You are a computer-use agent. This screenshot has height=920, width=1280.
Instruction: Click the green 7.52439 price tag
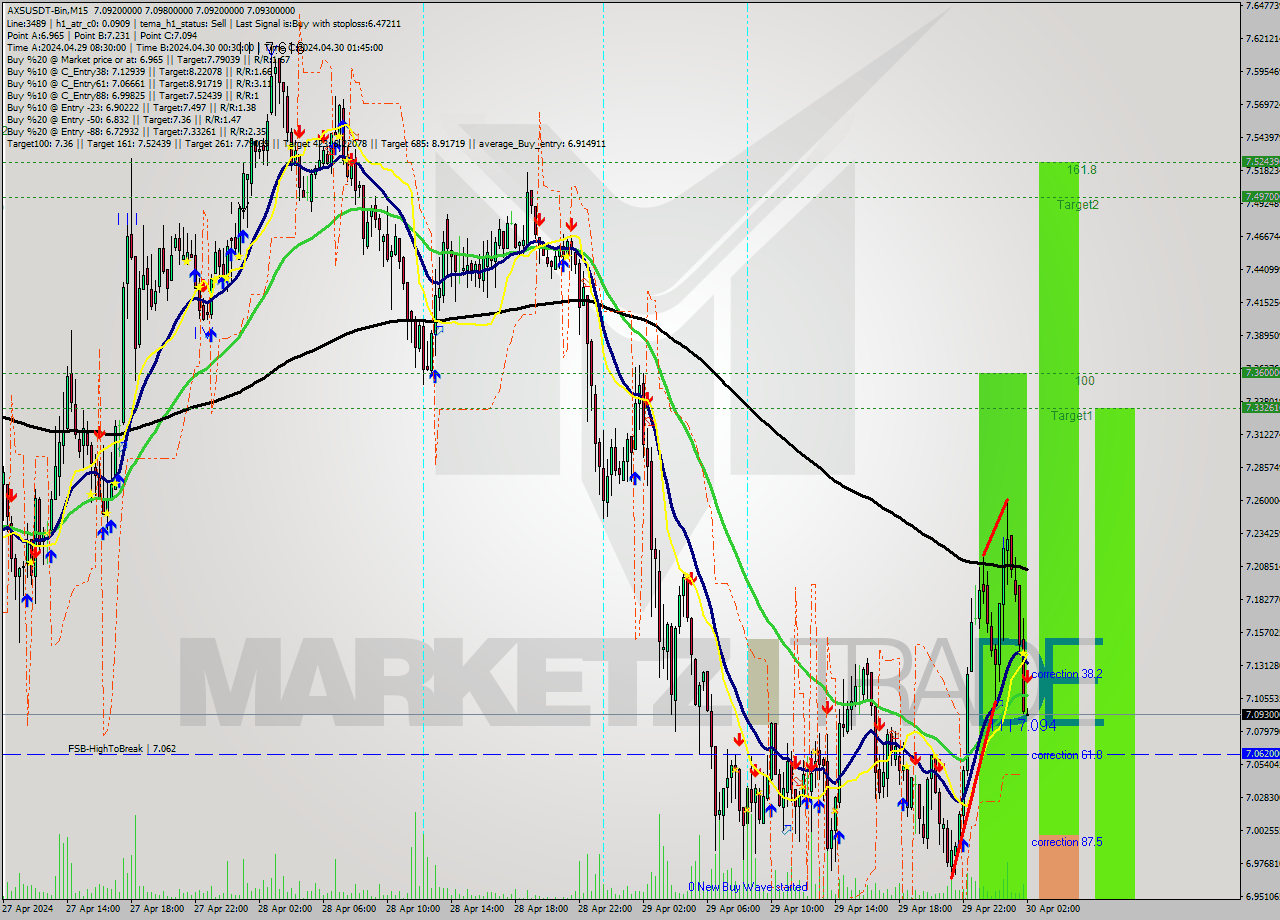click(1260, 161)
